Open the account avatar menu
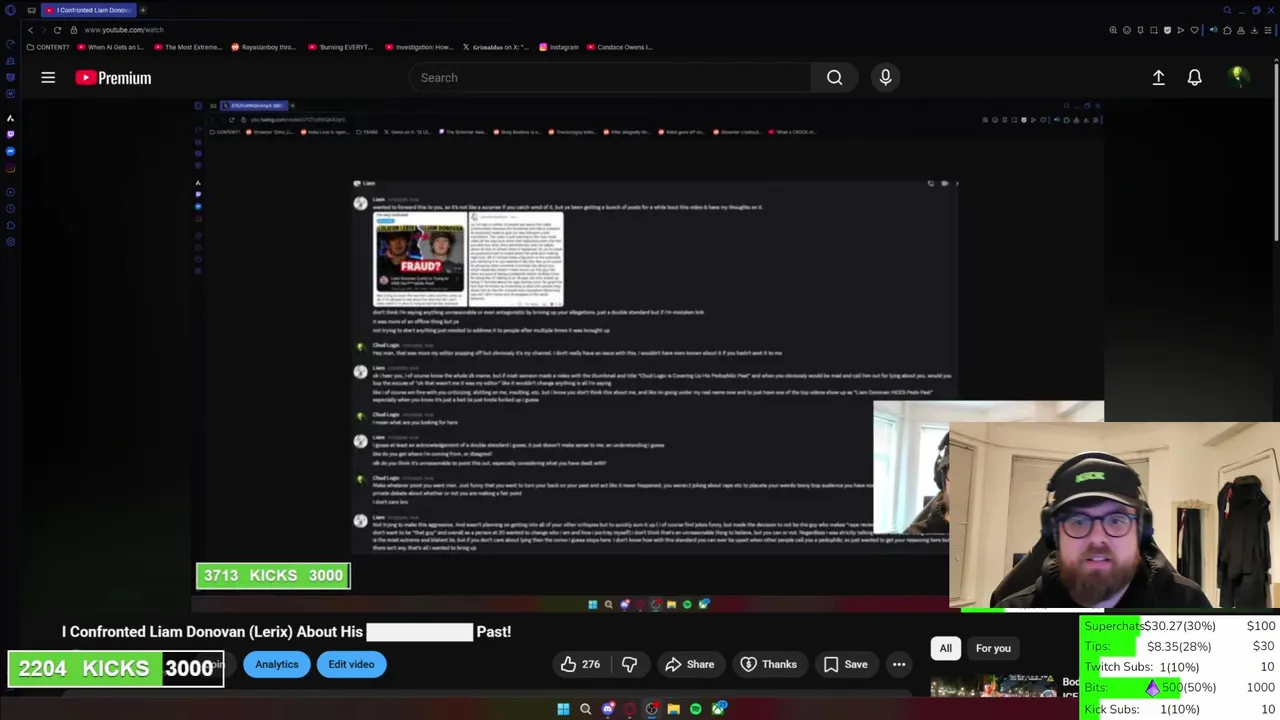Image resolution: width=1280 pixels, height=720 pixels. 1238,77
